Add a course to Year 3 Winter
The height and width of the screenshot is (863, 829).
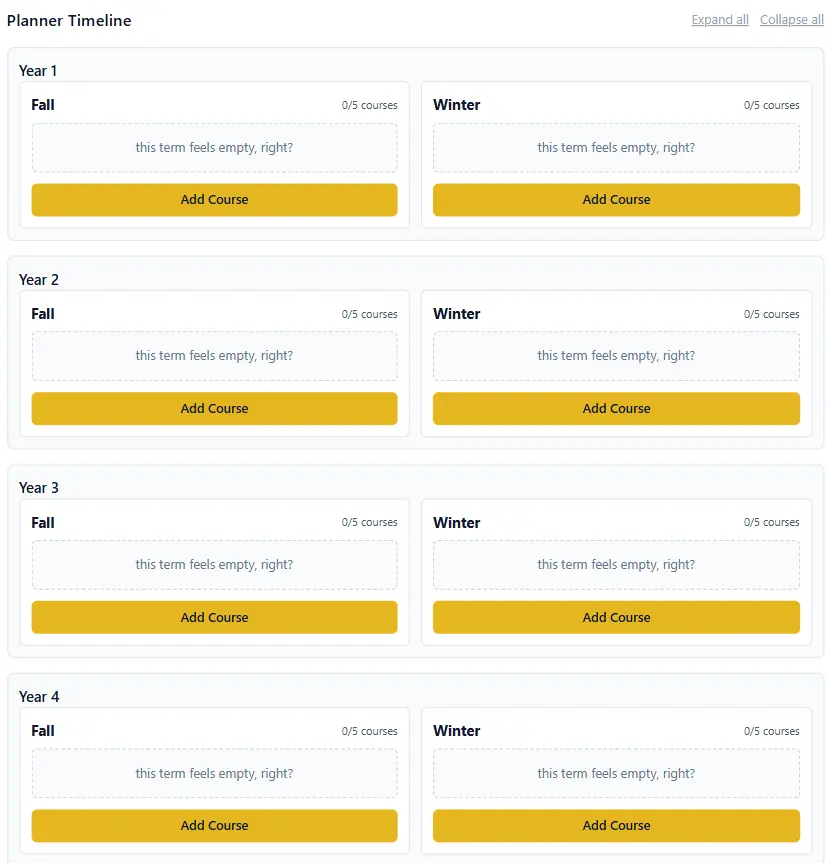point(616,618)
